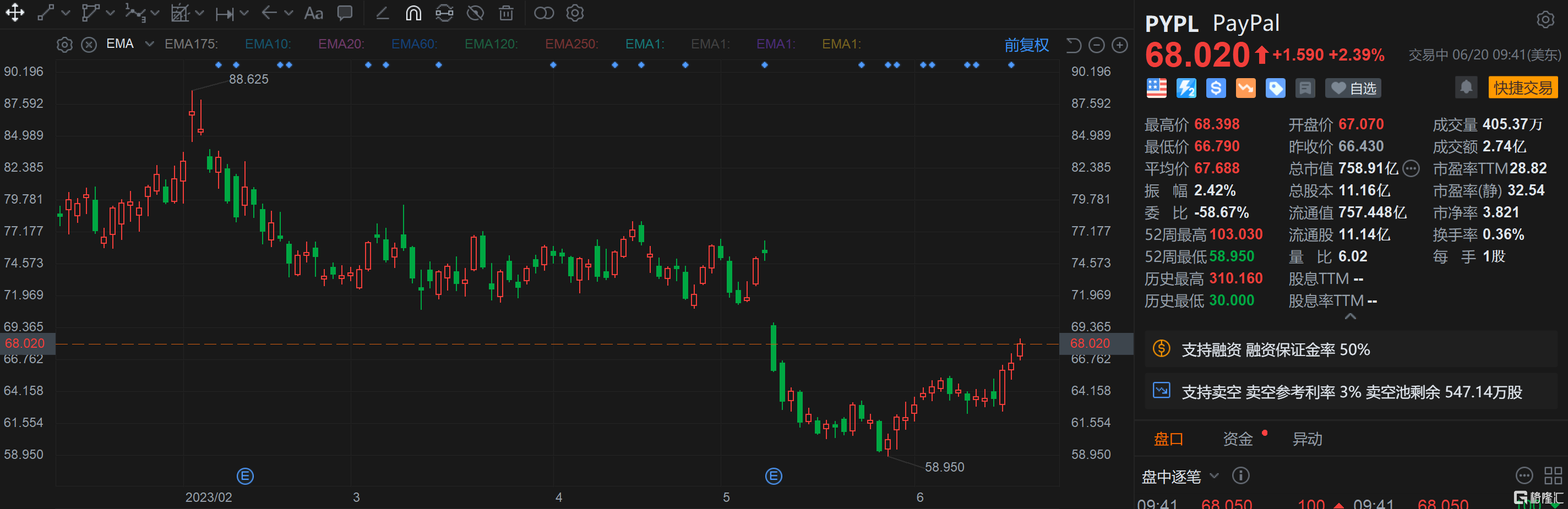Click the 前复权 adjustment link
The width and height of the screenshot is (1568, 509).
(1026, 45)
